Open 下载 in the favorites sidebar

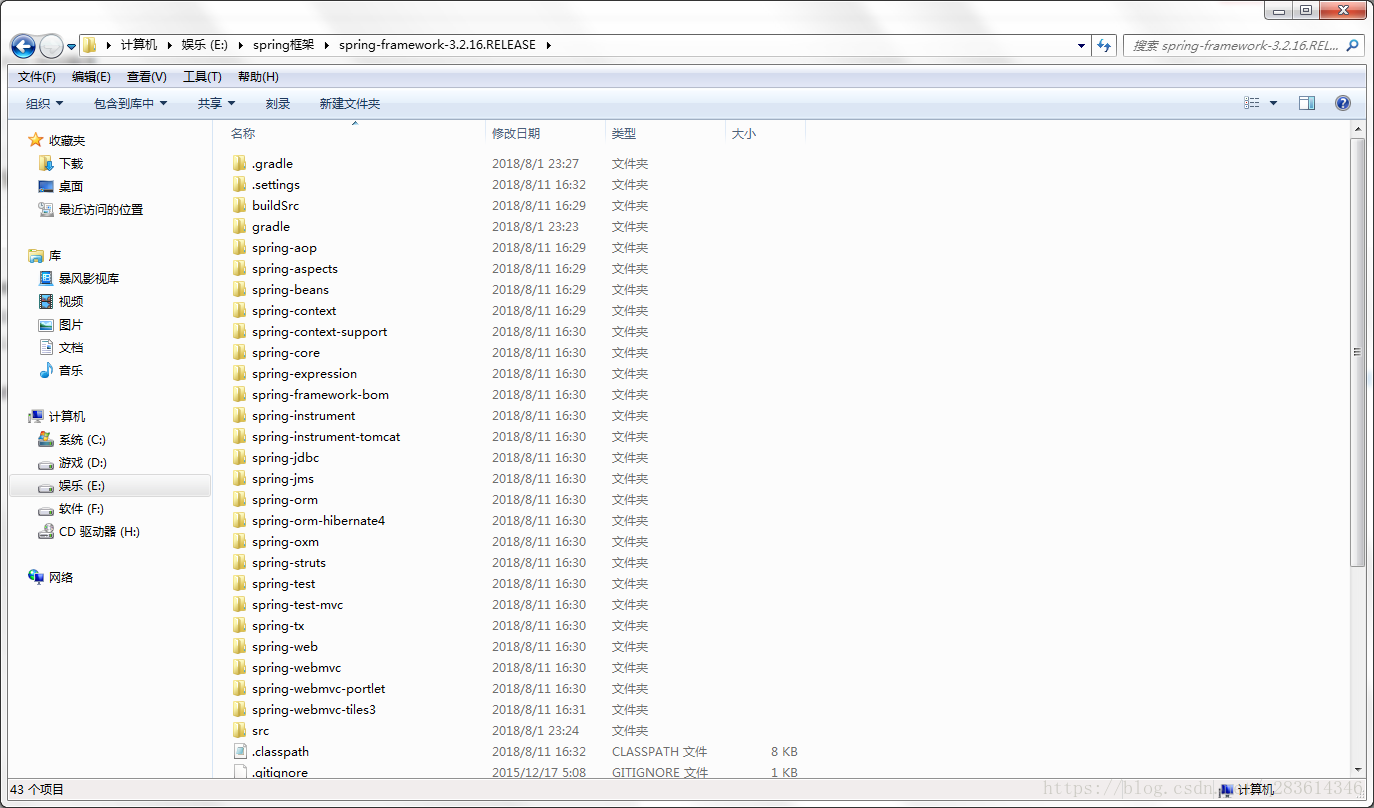(71, 163)
